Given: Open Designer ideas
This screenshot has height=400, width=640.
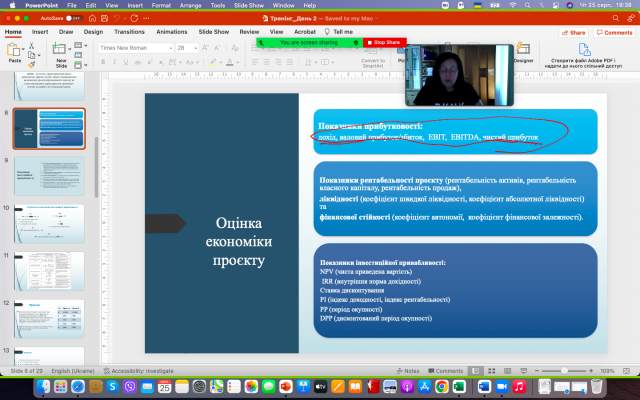Looking at the screenshot, I should [x=523, y=53].
